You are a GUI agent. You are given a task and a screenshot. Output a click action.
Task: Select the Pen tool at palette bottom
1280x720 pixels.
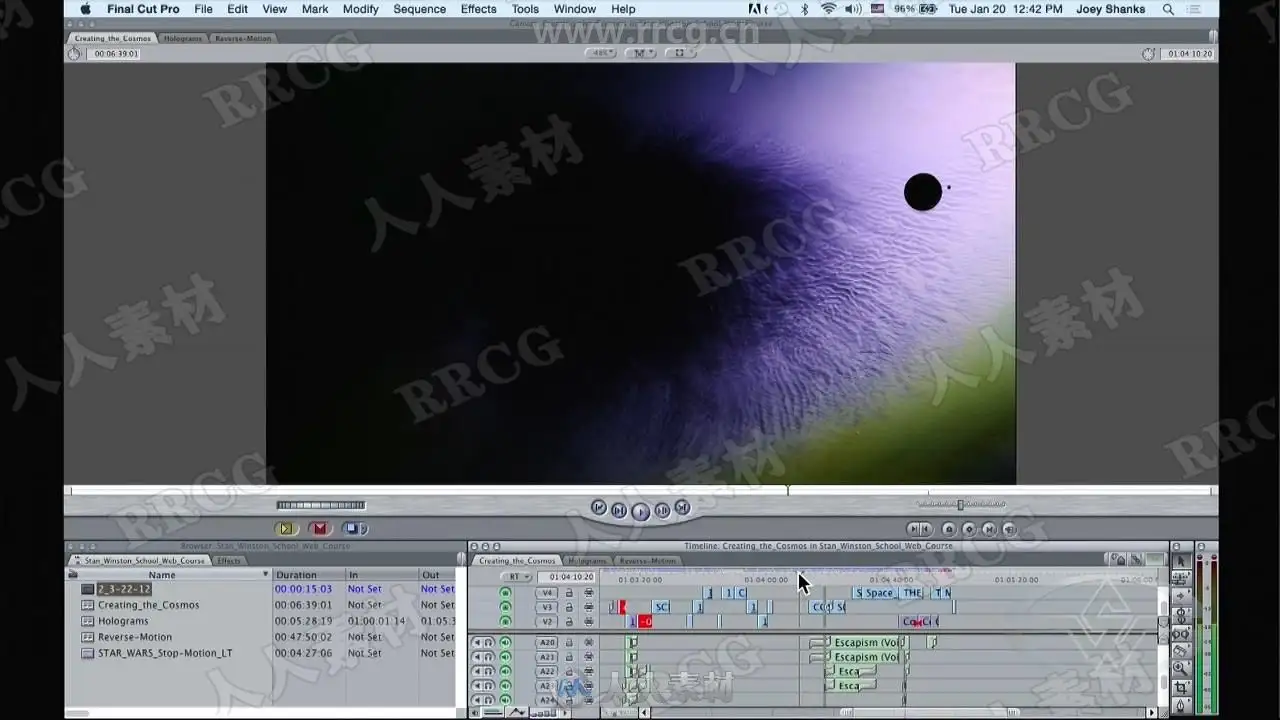[x=1180, y=706]
